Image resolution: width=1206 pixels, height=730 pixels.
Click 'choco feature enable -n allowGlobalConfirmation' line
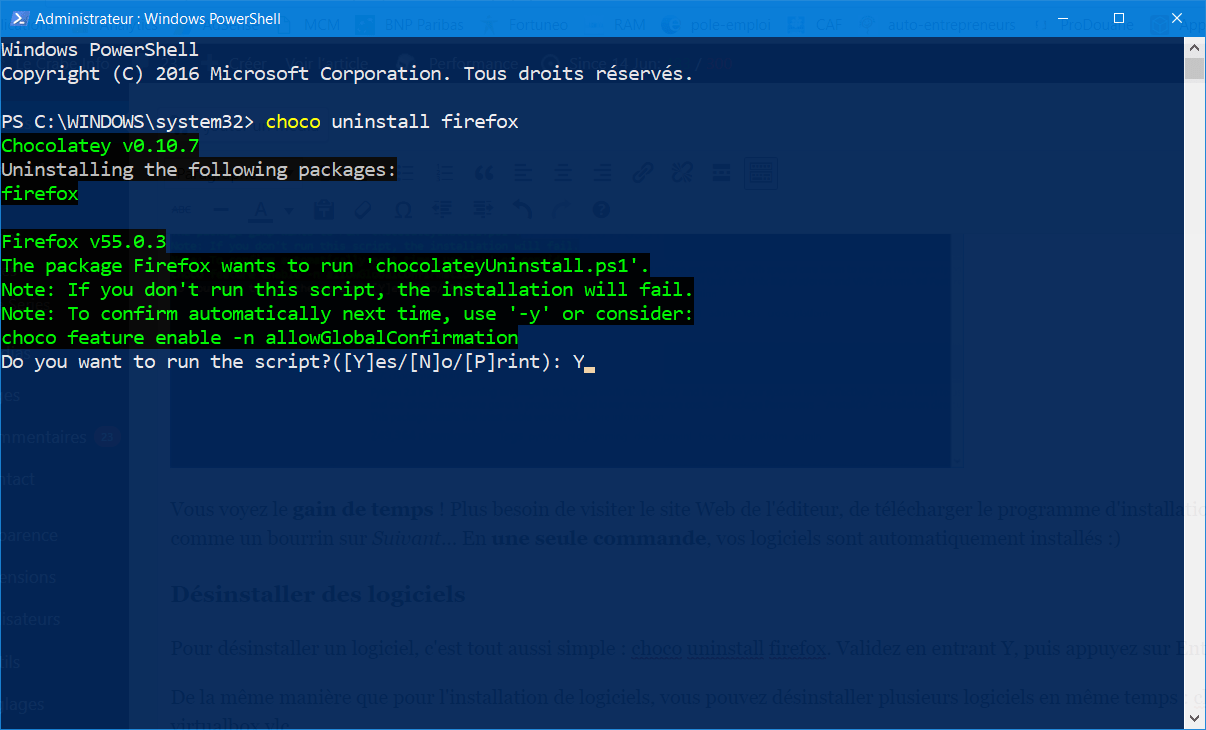[259, 338]
